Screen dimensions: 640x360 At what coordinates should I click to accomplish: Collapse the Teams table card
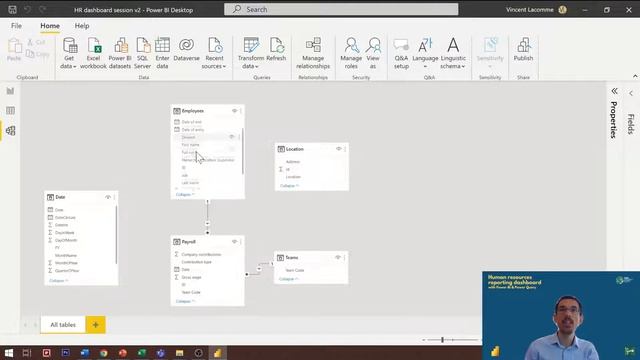coord(289,279)
